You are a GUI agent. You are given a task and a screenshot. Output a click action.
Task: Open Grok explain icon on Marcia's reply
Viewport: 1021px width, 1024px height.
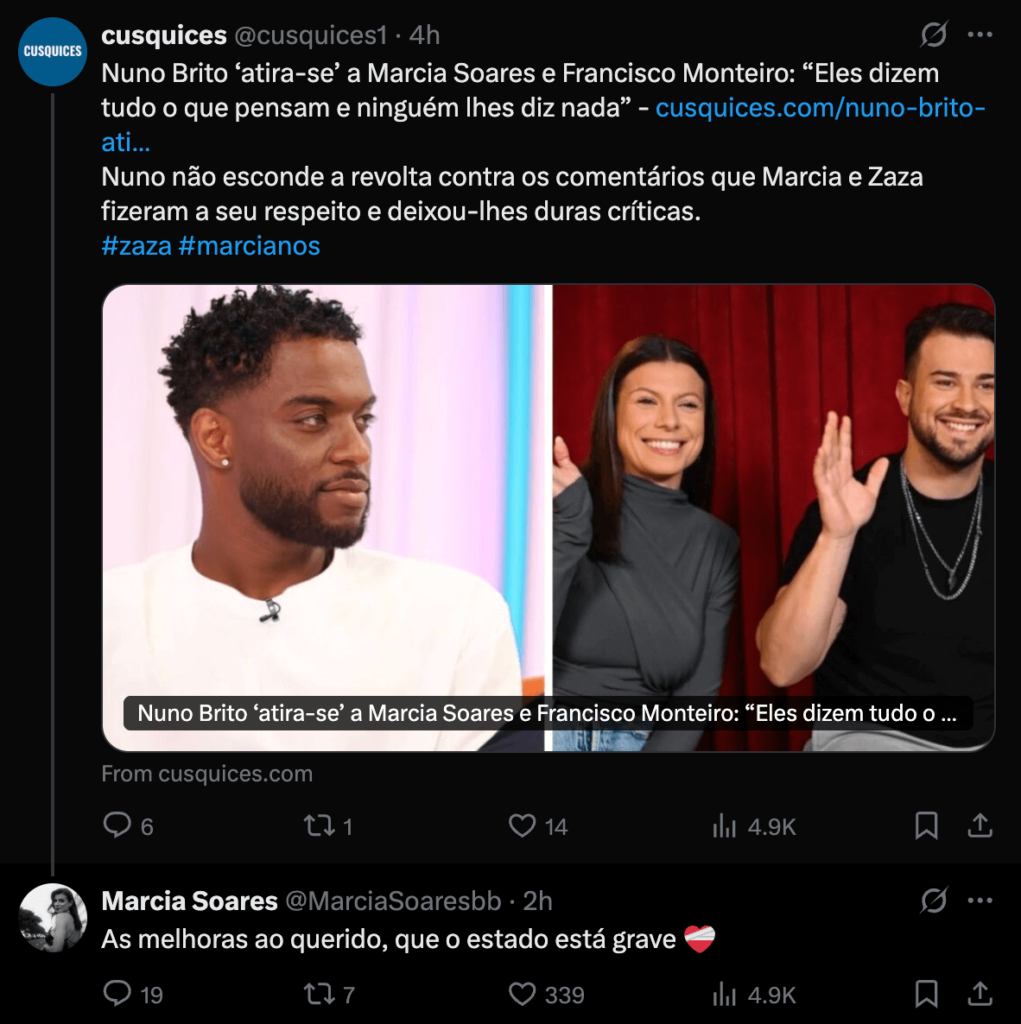pos(933,901)
